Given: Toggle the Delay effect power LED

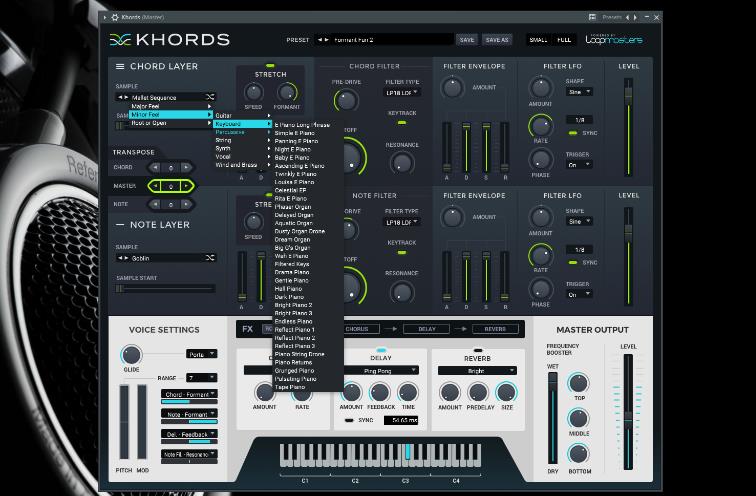Looking at the screenshot, I should 381,350.
